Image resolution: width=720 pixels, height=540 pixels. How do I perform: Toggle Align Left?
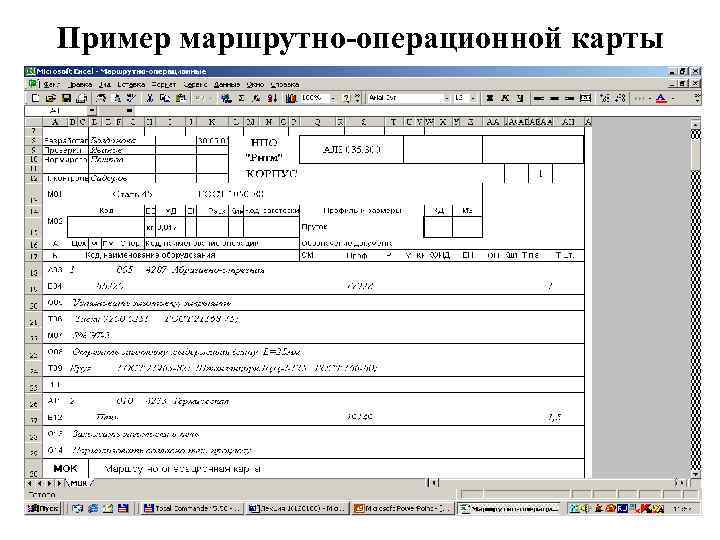click(539, 98)
